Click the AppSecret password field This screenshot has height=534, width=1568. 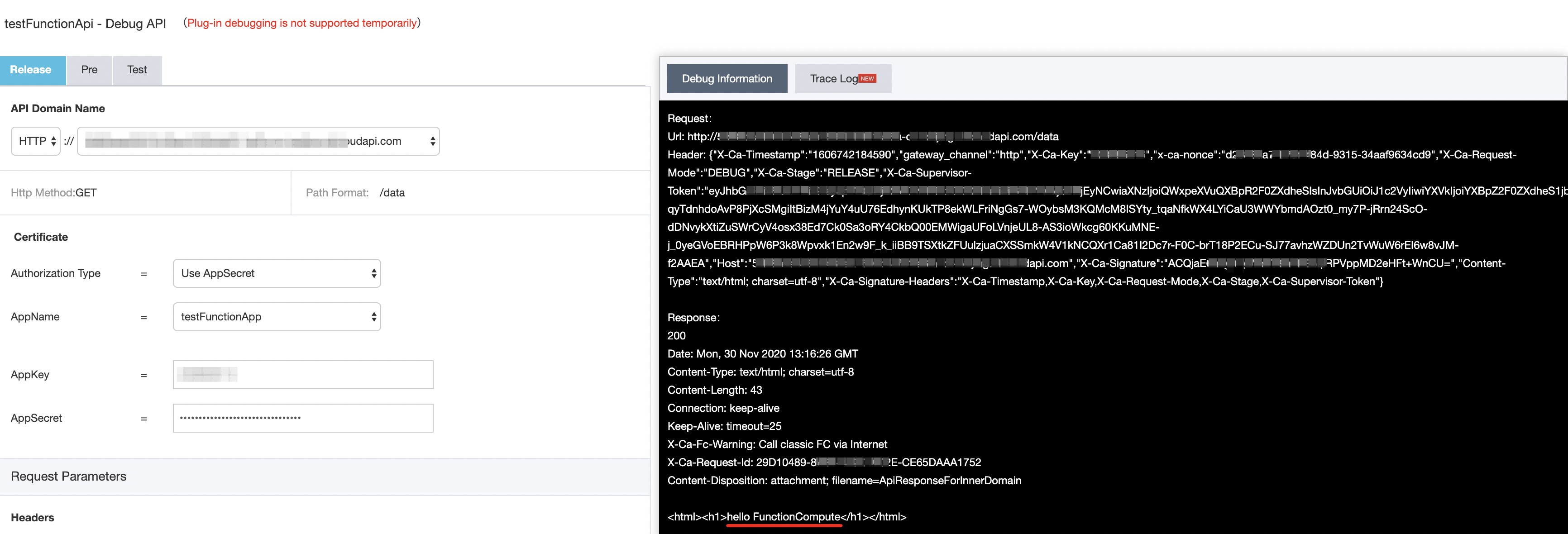click(303, 419)
